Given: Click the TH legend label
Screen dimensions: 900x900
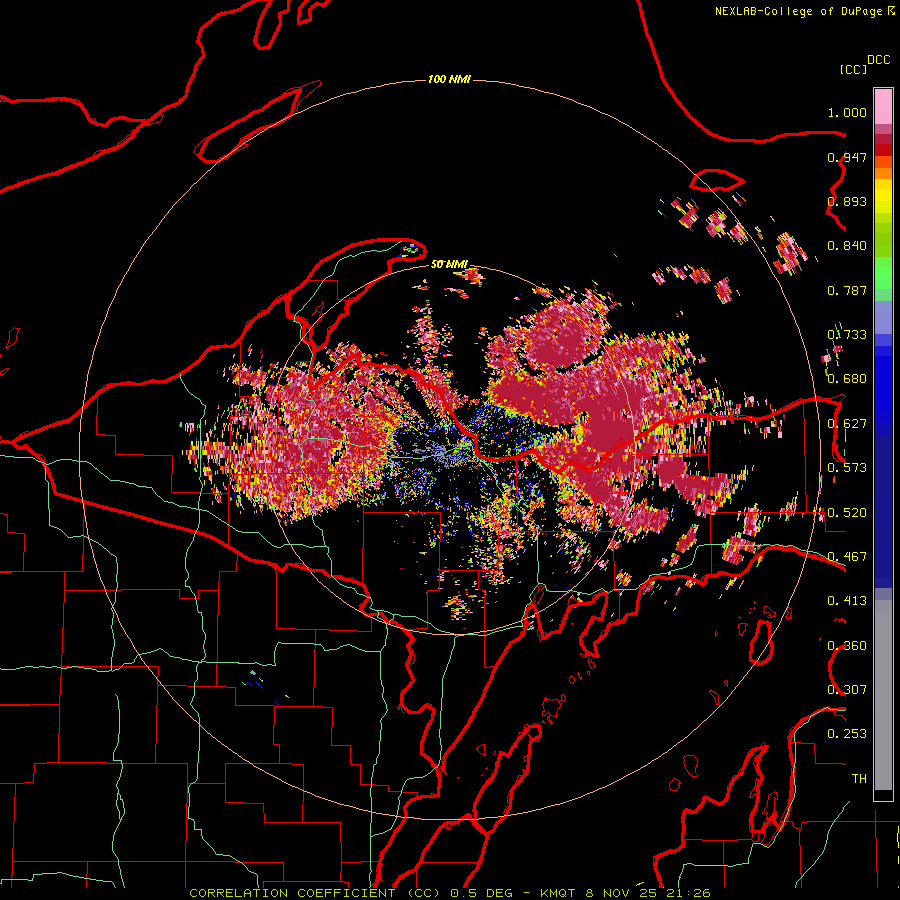Looking at the screenshot, I should click(x=859, y=779).
